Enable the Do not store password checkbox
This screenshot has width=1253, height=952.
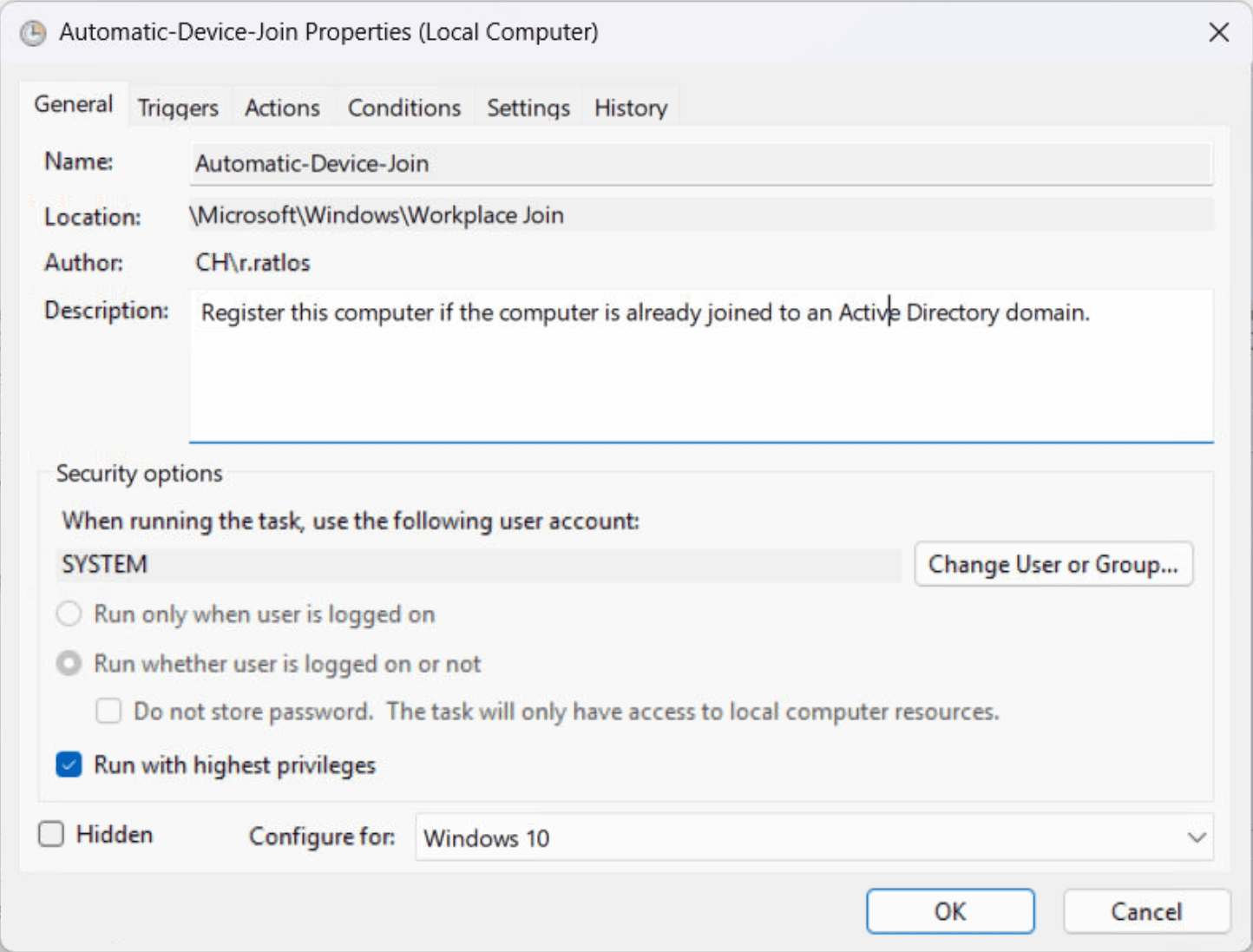click(x=108, y=711)
